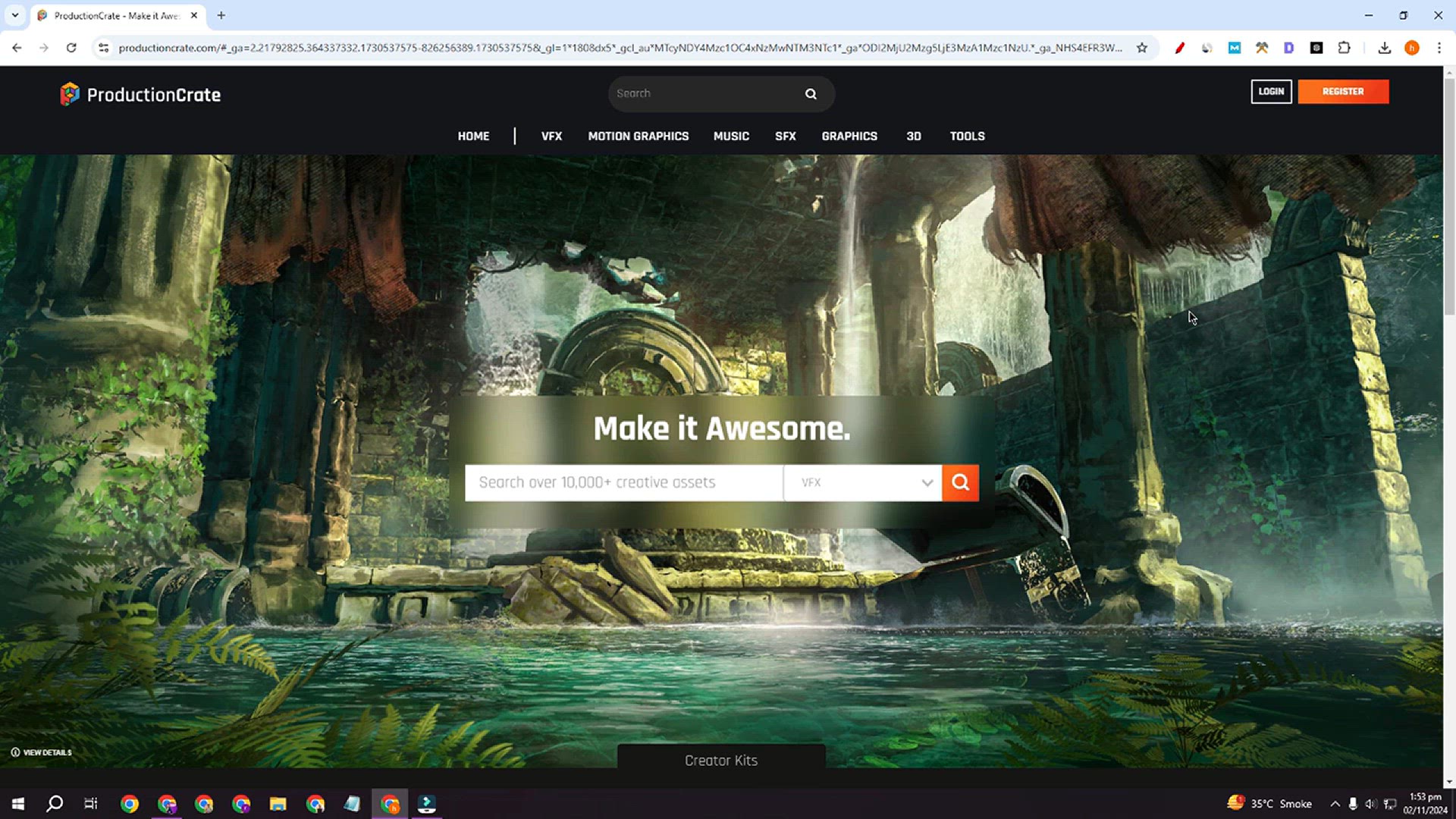Viewport: 1456px width, 819px height.
Task: Open the Chrome three-dot menu
Action: 1439,48
